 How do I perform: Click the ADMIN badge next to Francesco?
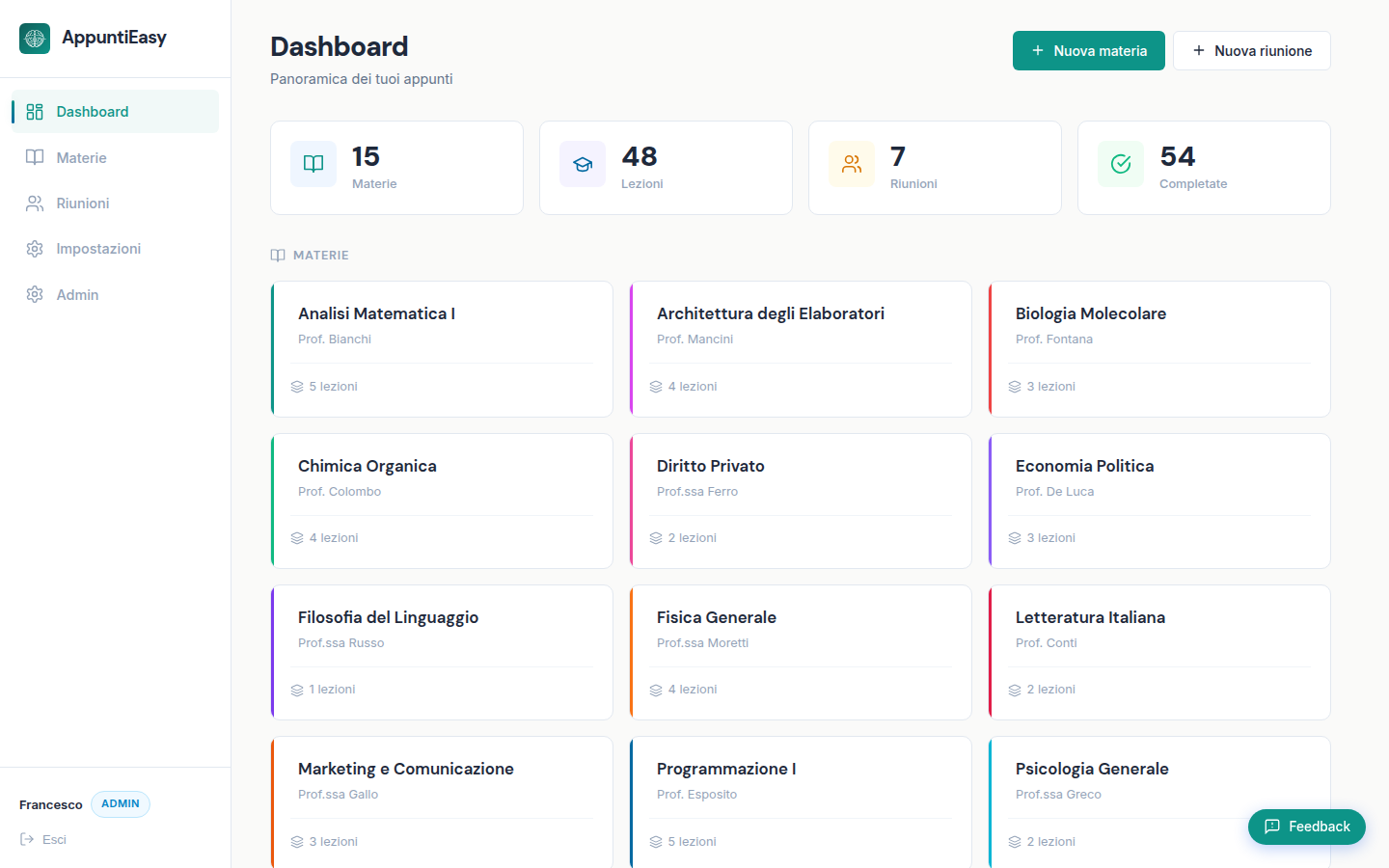point(120,803)
